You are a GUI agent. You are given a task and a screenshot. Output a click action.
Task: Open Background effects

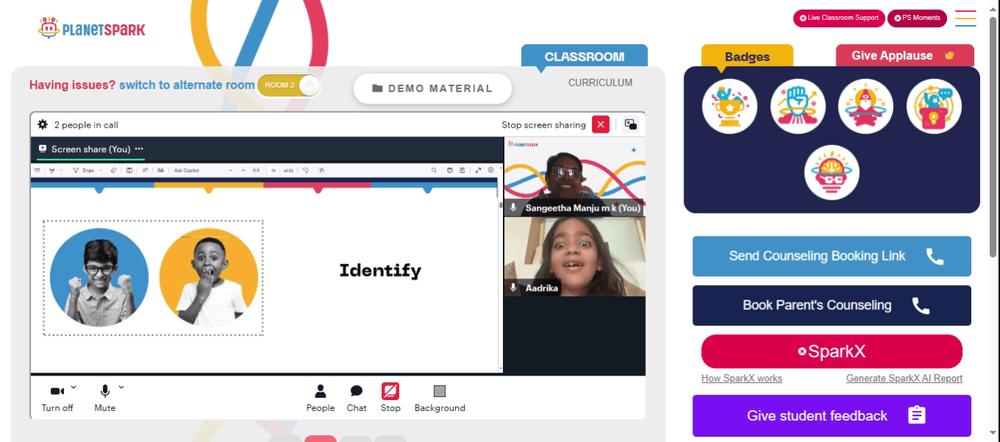(439, 398)
